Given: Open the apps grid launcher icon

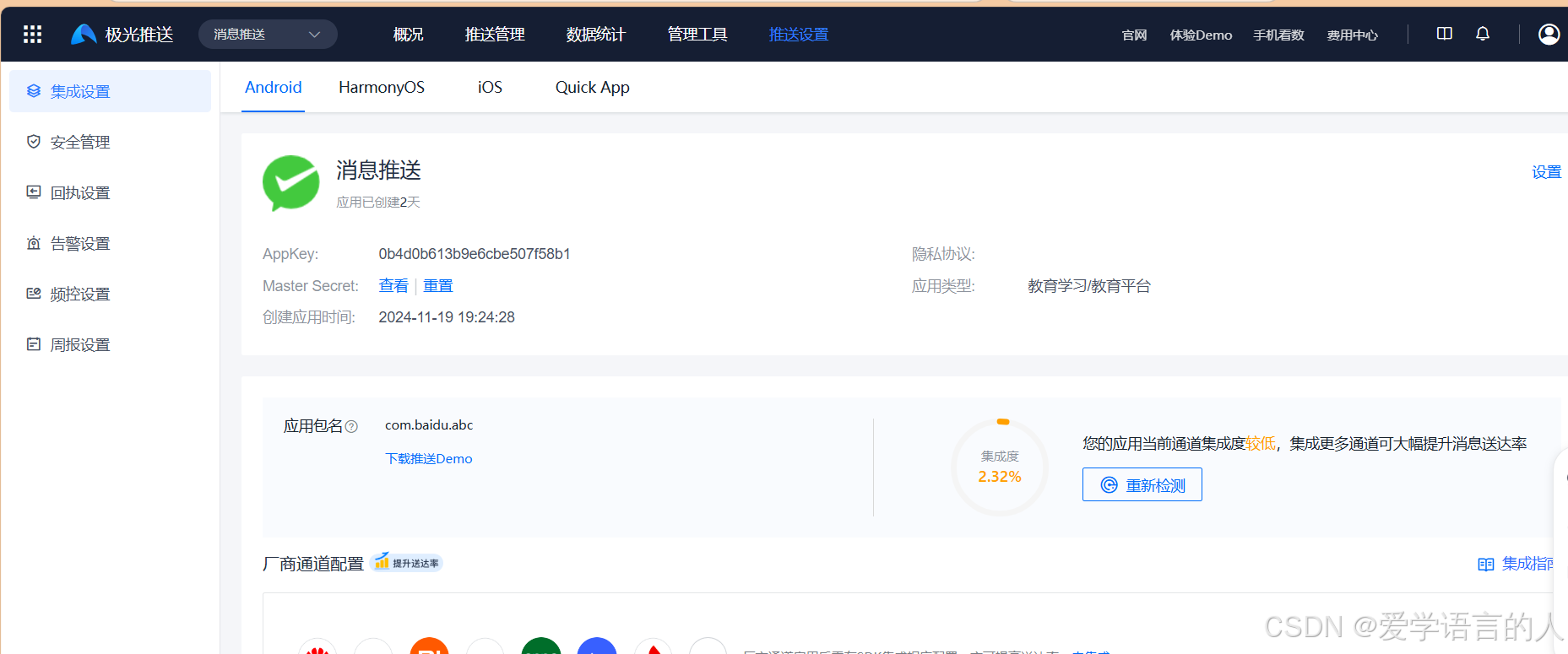Looking at the screenshot, I should [33, 34].
